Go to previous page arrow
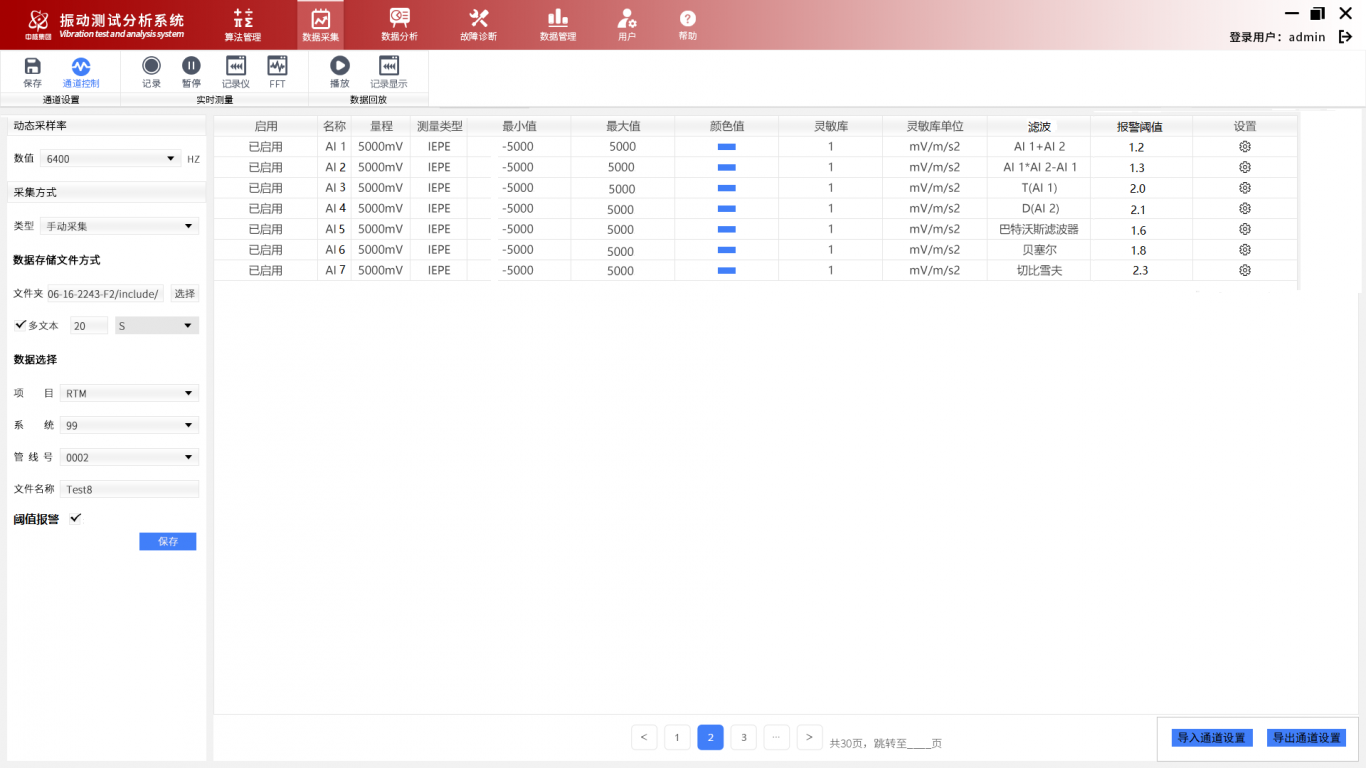 click(x=644, y=738)
